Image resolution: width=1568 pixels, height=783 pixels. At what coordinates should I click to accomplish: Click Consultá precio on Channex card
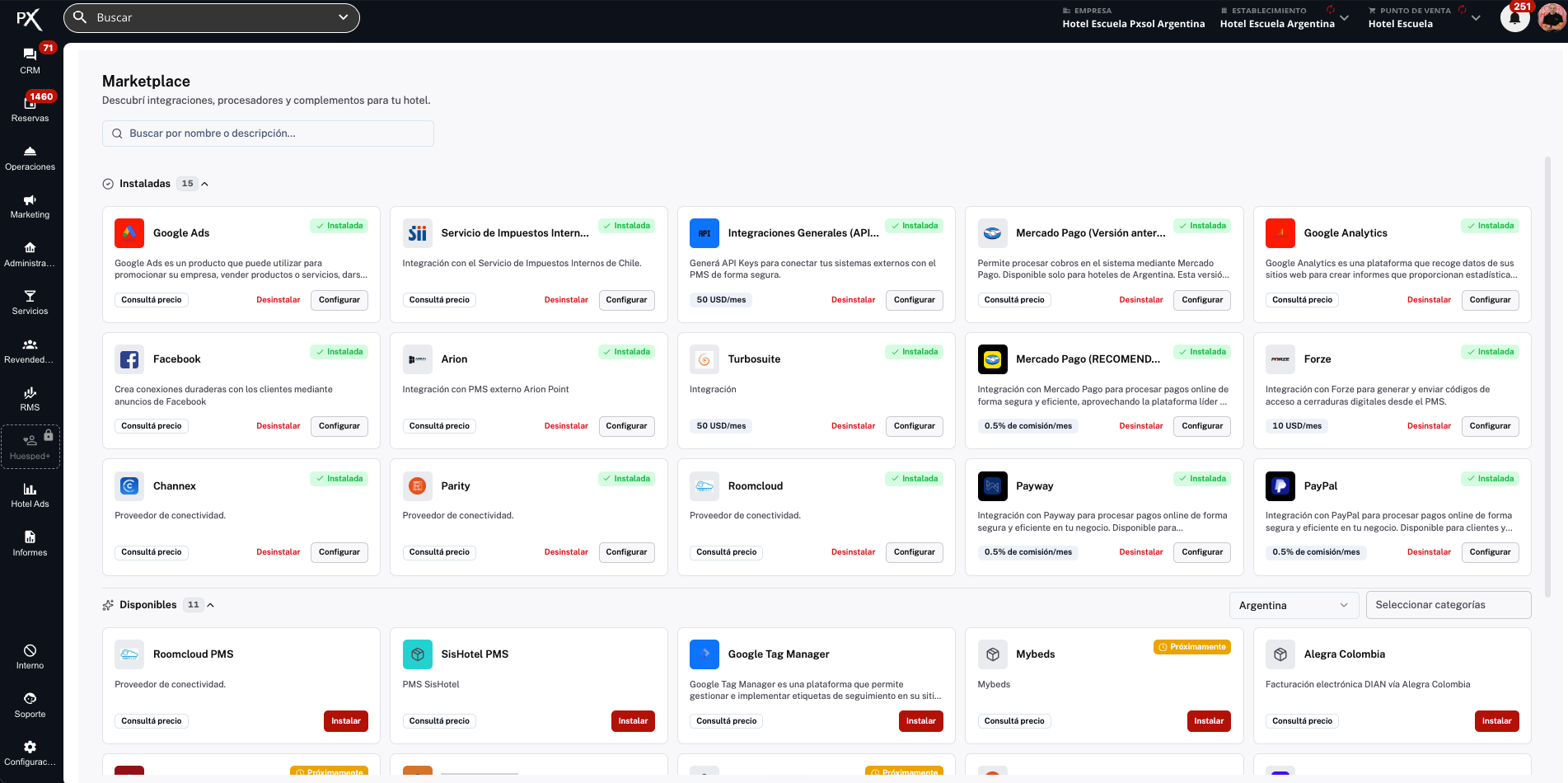(152, 552)
